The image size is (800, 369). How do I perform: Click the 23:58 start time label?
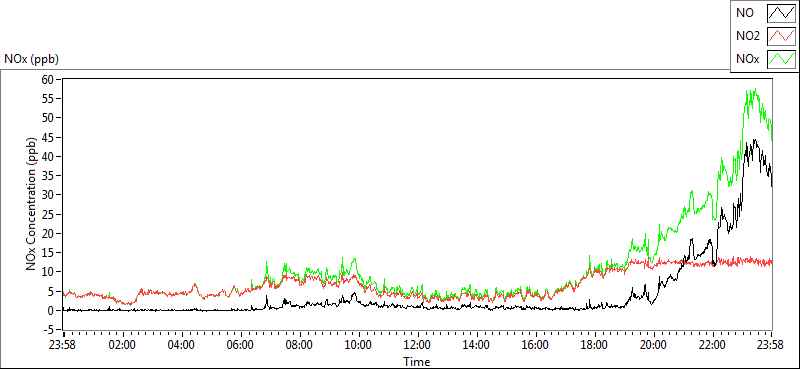62,344
